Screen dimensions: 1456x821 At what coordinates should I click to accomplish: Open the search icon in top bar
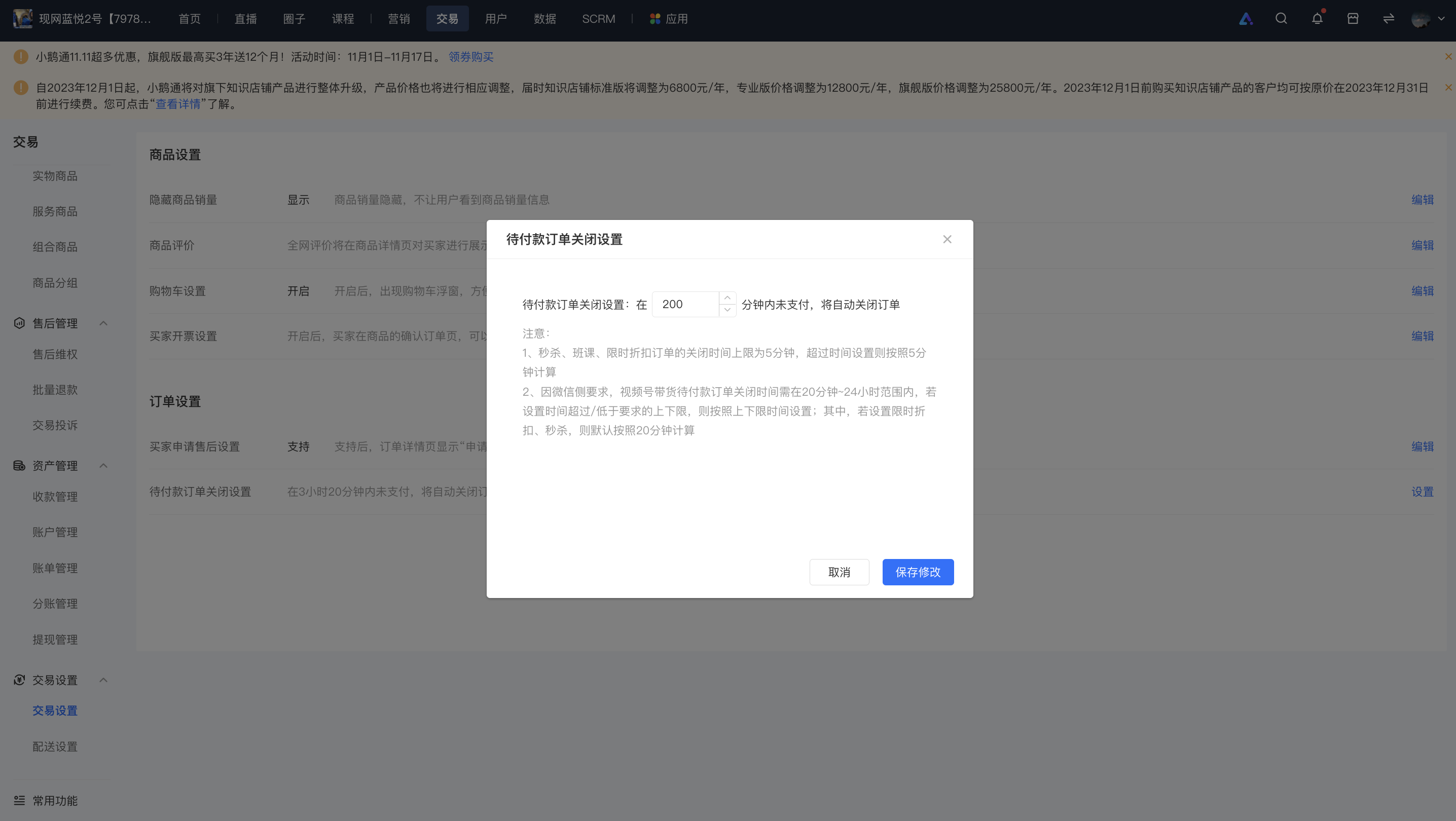[1281, 19]
